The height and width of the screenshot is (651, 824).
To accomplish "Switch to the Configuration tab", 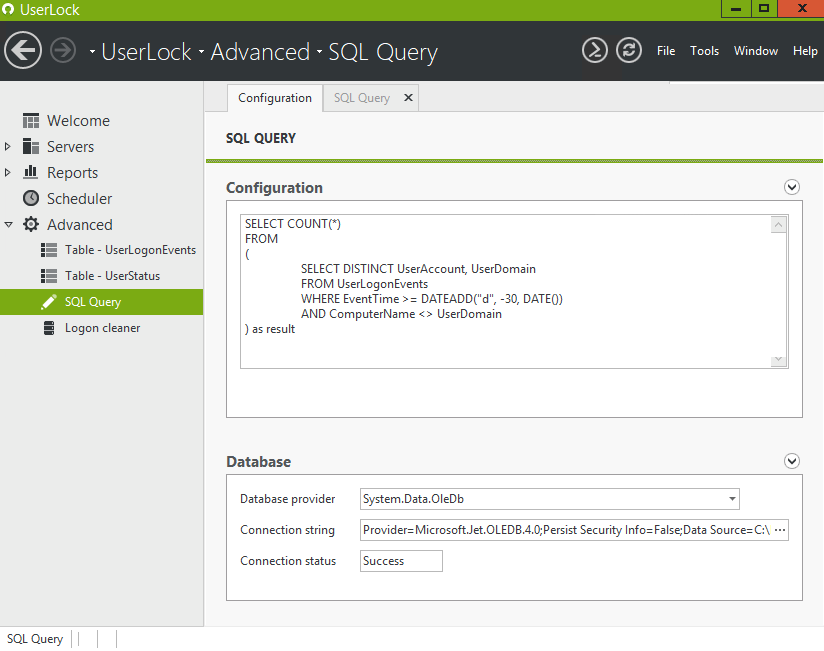I will coord(275,98).
